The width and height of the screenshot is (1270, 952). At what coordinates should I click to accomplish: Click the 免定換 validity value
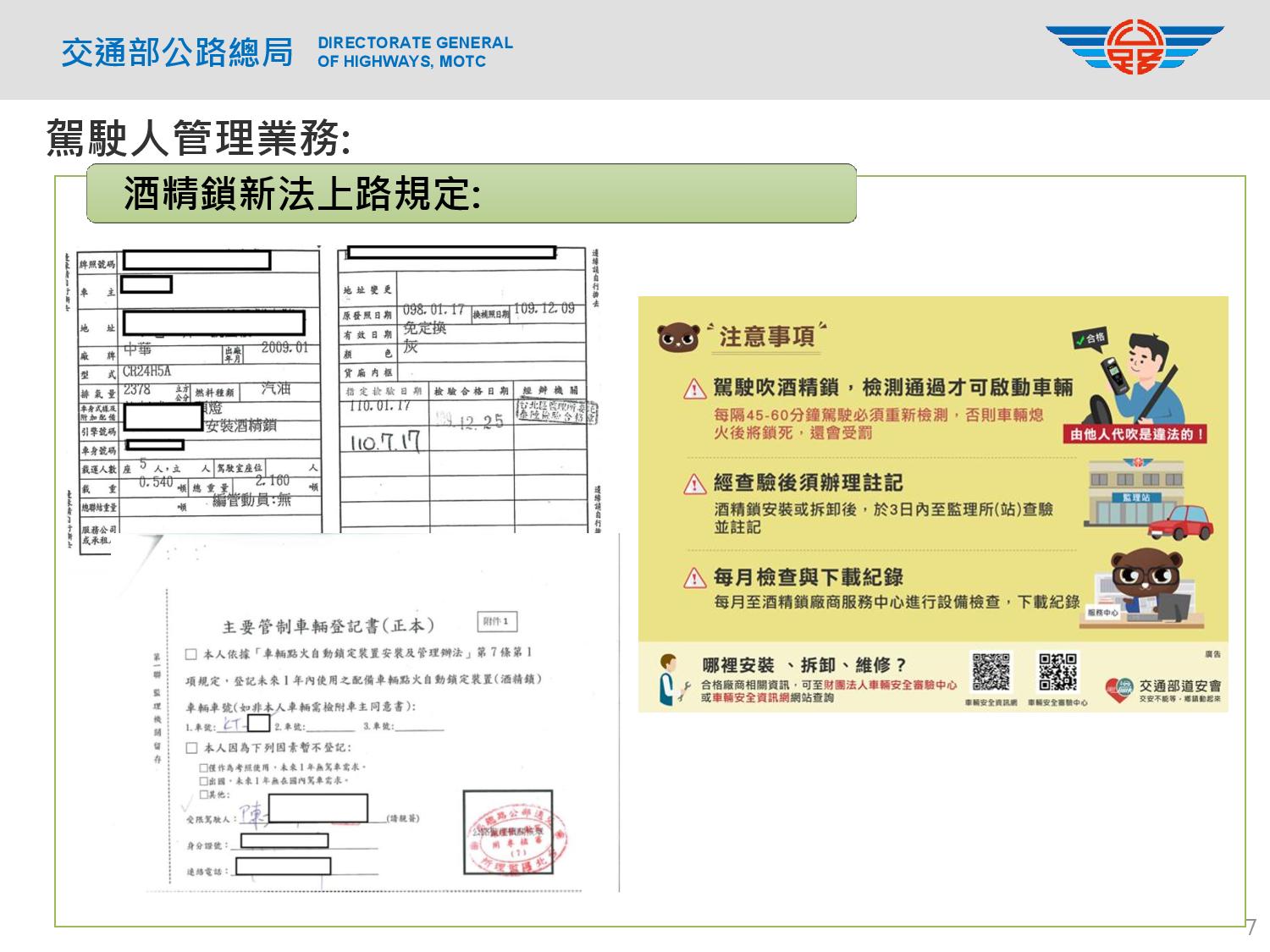point(424,328)
